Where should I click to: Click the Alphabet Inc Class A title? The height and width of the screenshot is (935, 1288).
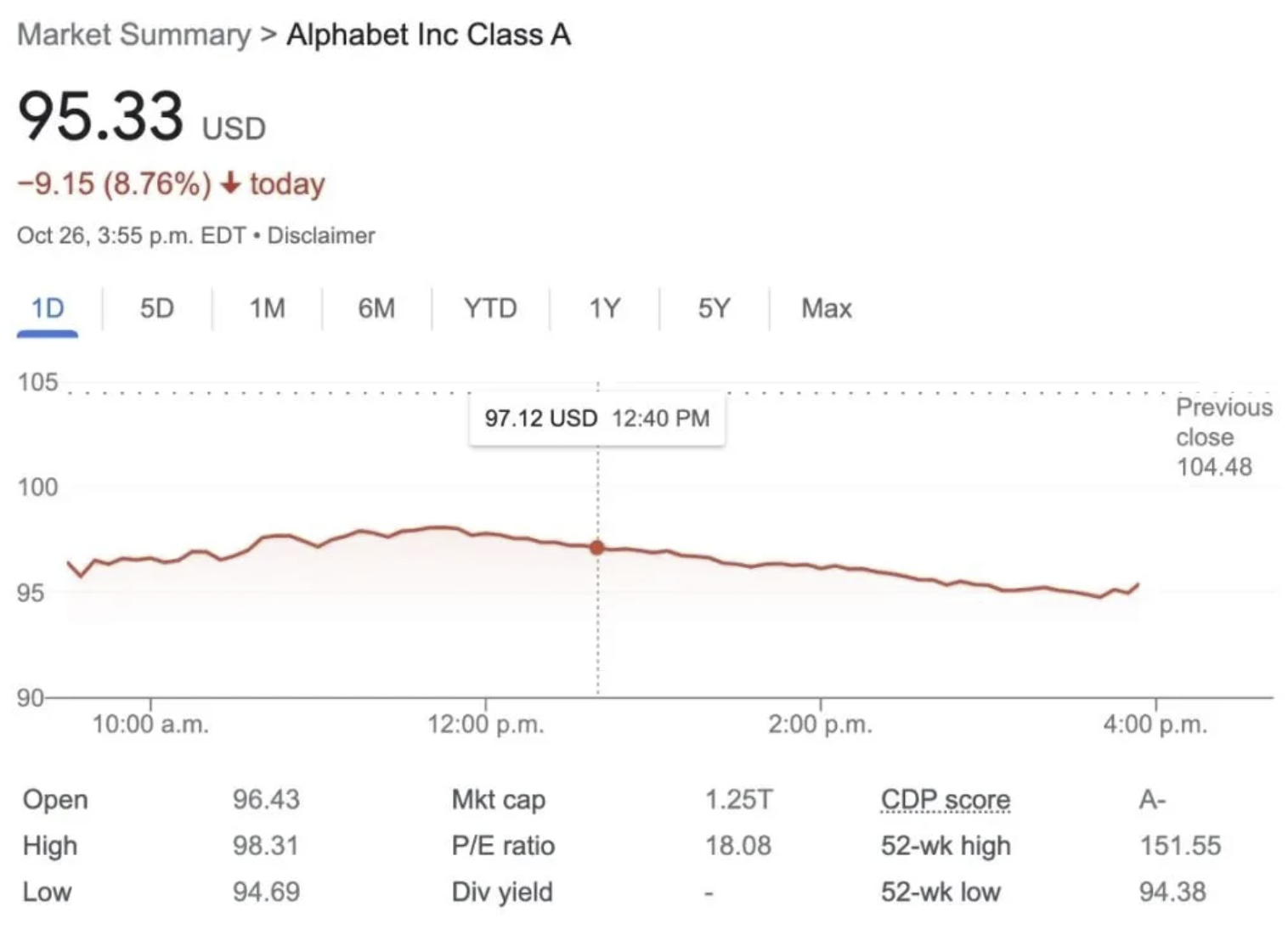click(428, 35)
